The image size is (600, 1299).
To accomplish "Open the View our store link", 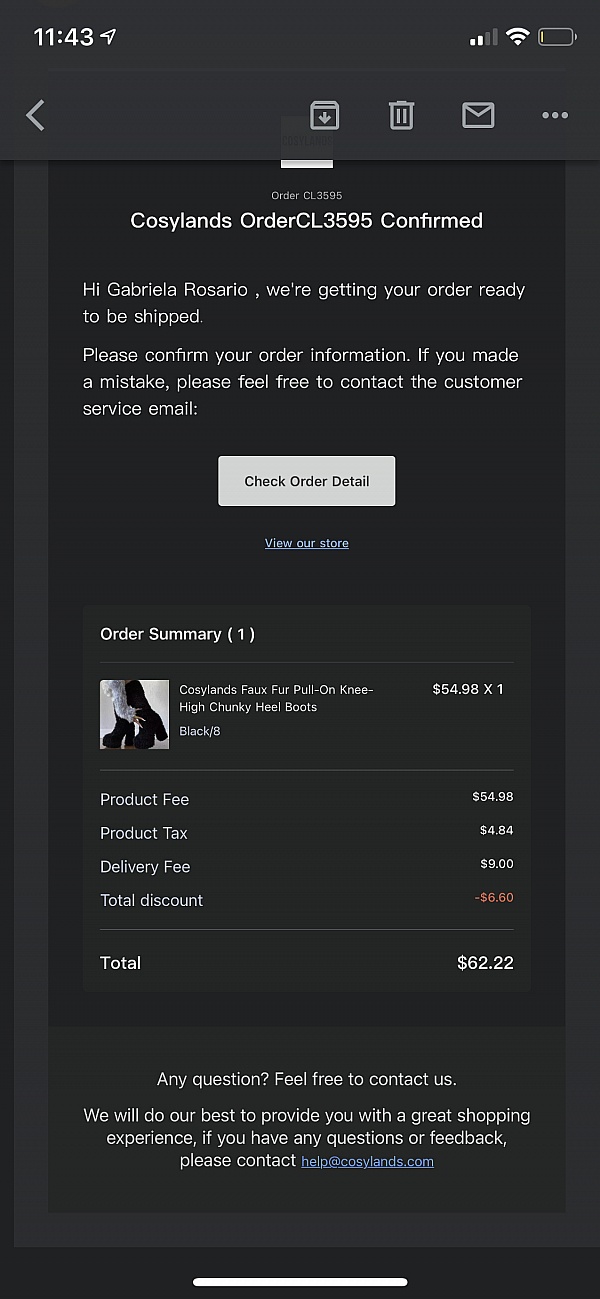I will tap(307, 543).
